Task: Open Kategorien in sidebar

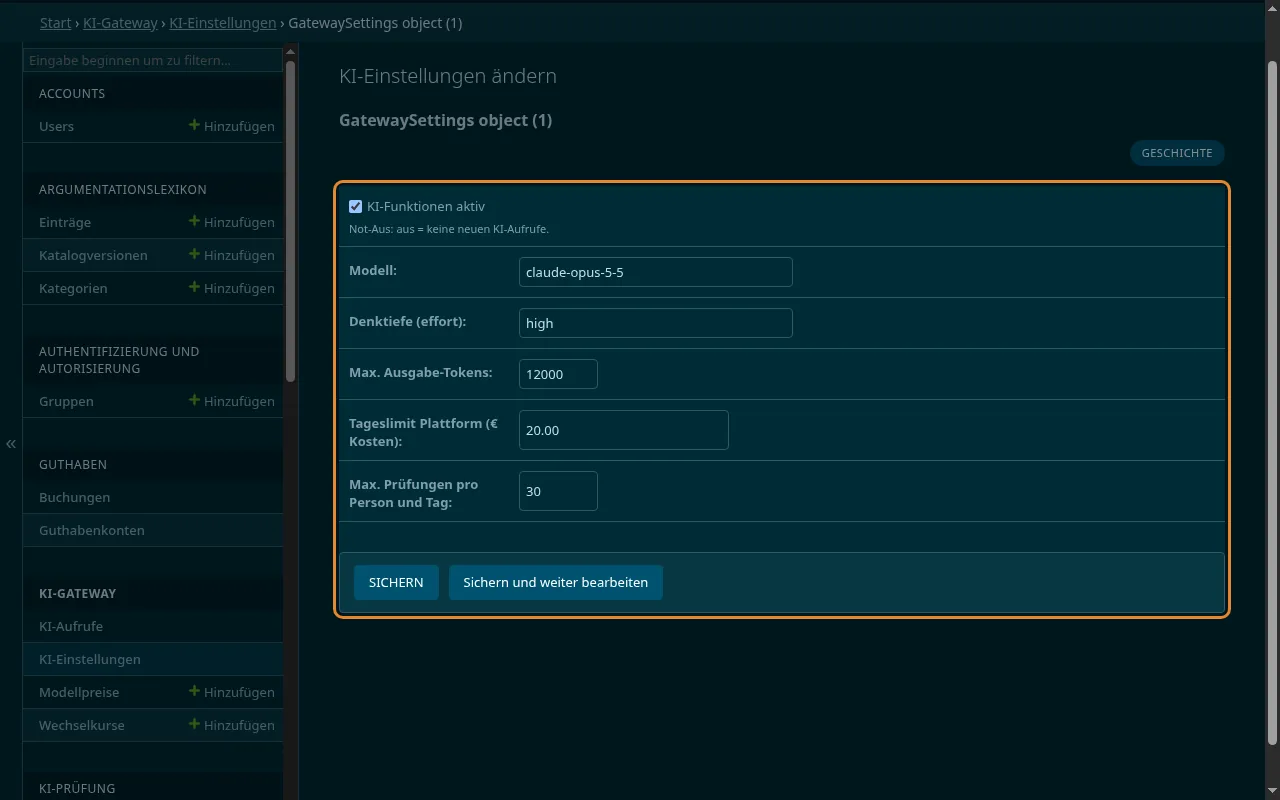Action: coord(73,288)
